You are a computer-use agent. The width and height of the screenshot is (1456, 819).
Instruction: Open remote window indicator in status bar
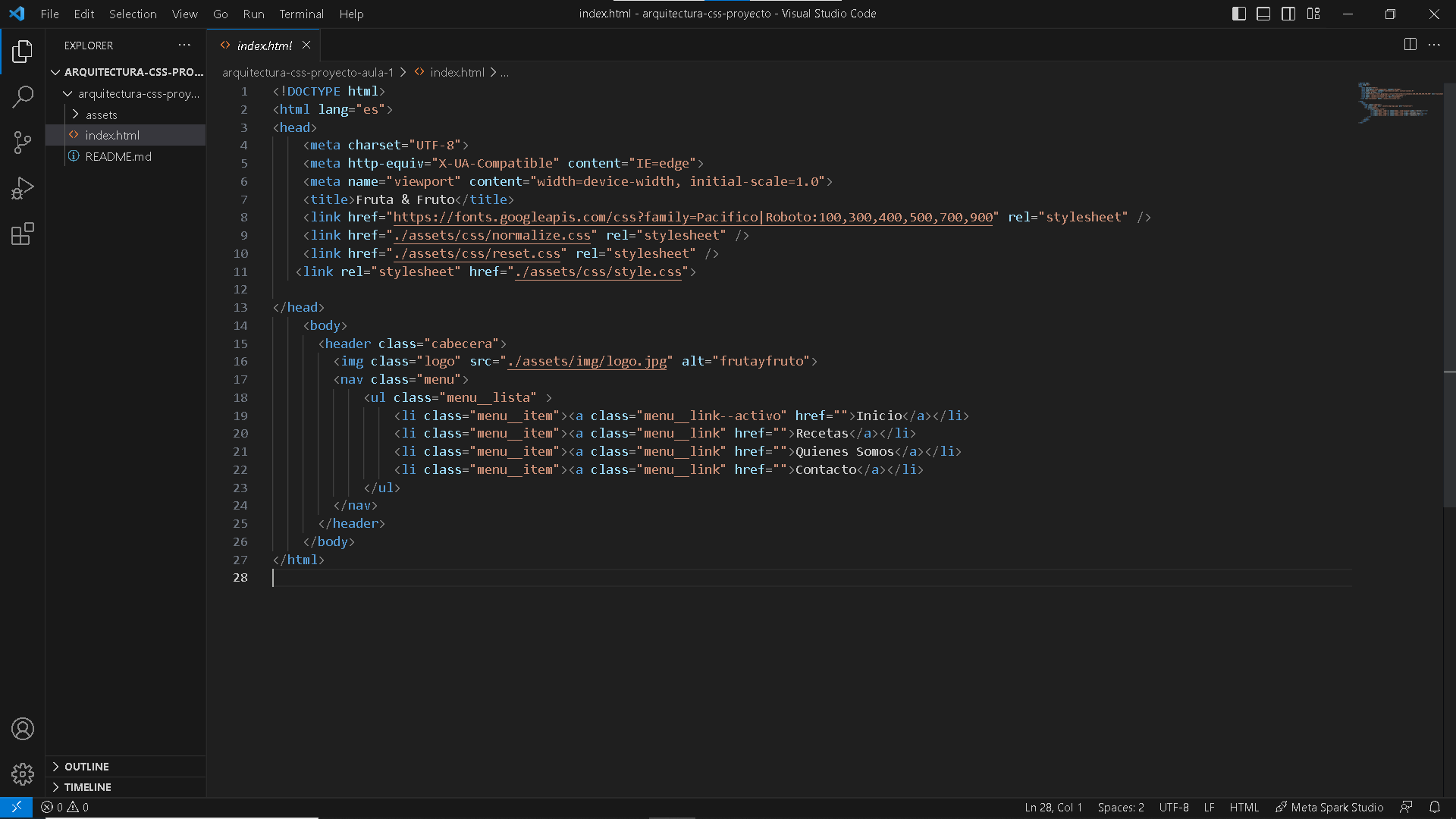point(16,808)
